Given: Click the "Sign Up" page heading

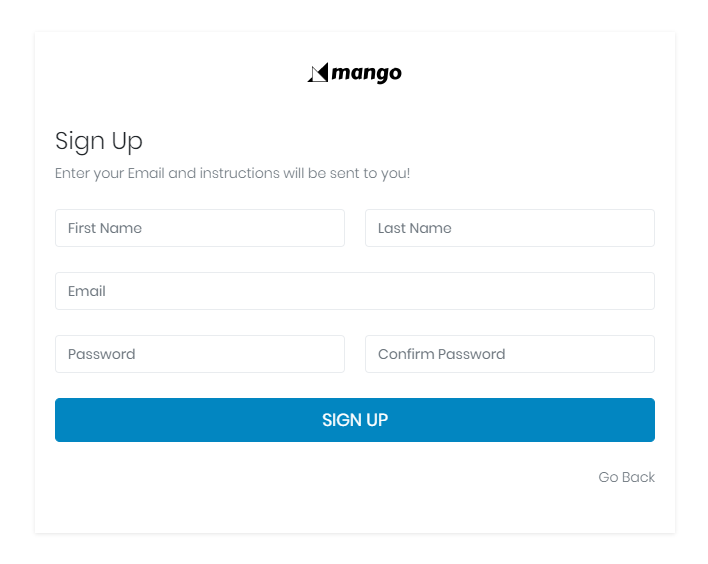Looking at the screenshot, I should tap(99, 140).
